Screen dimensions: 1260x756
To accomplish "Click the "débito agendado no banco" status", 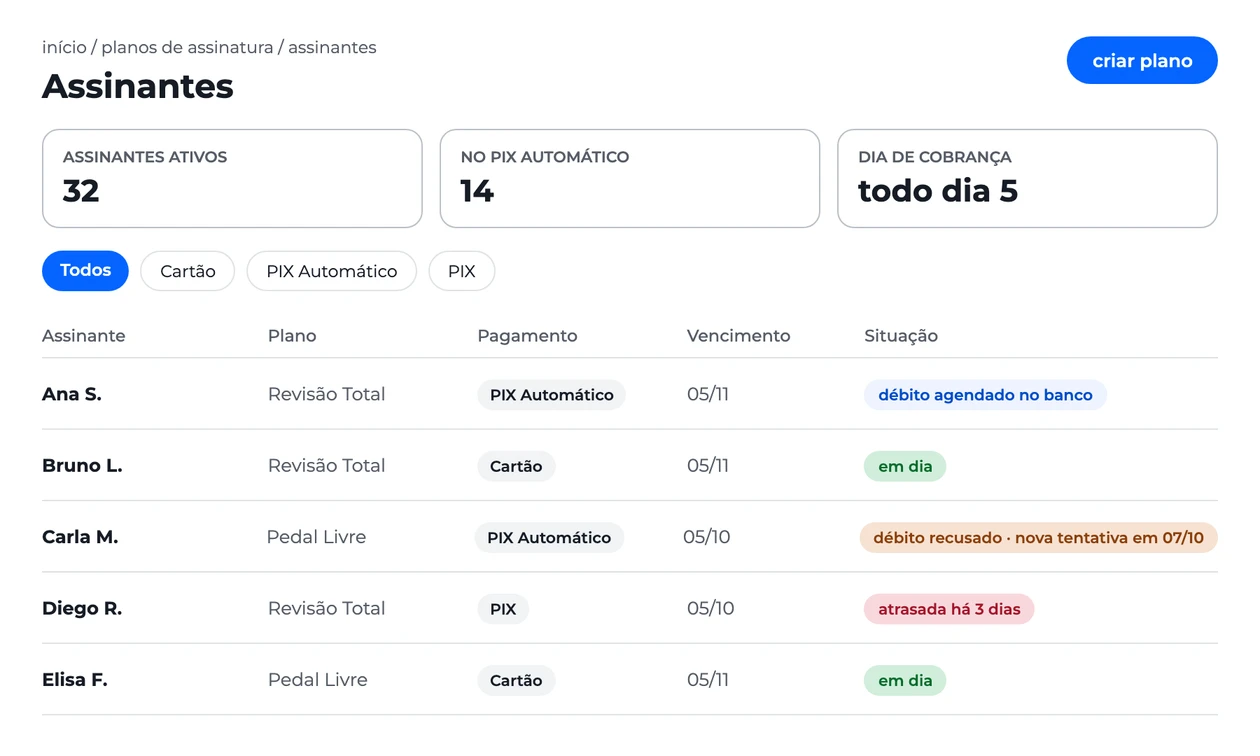I will pyautogui.click(x=985, y=395).
